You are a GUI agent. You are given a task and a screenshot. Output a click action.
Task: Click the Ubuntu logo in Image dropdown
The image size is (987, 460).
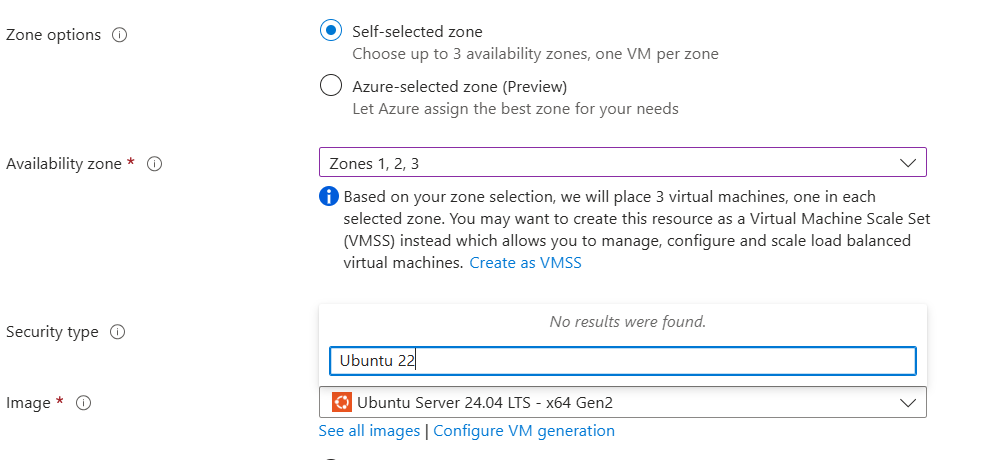[341, 402]
